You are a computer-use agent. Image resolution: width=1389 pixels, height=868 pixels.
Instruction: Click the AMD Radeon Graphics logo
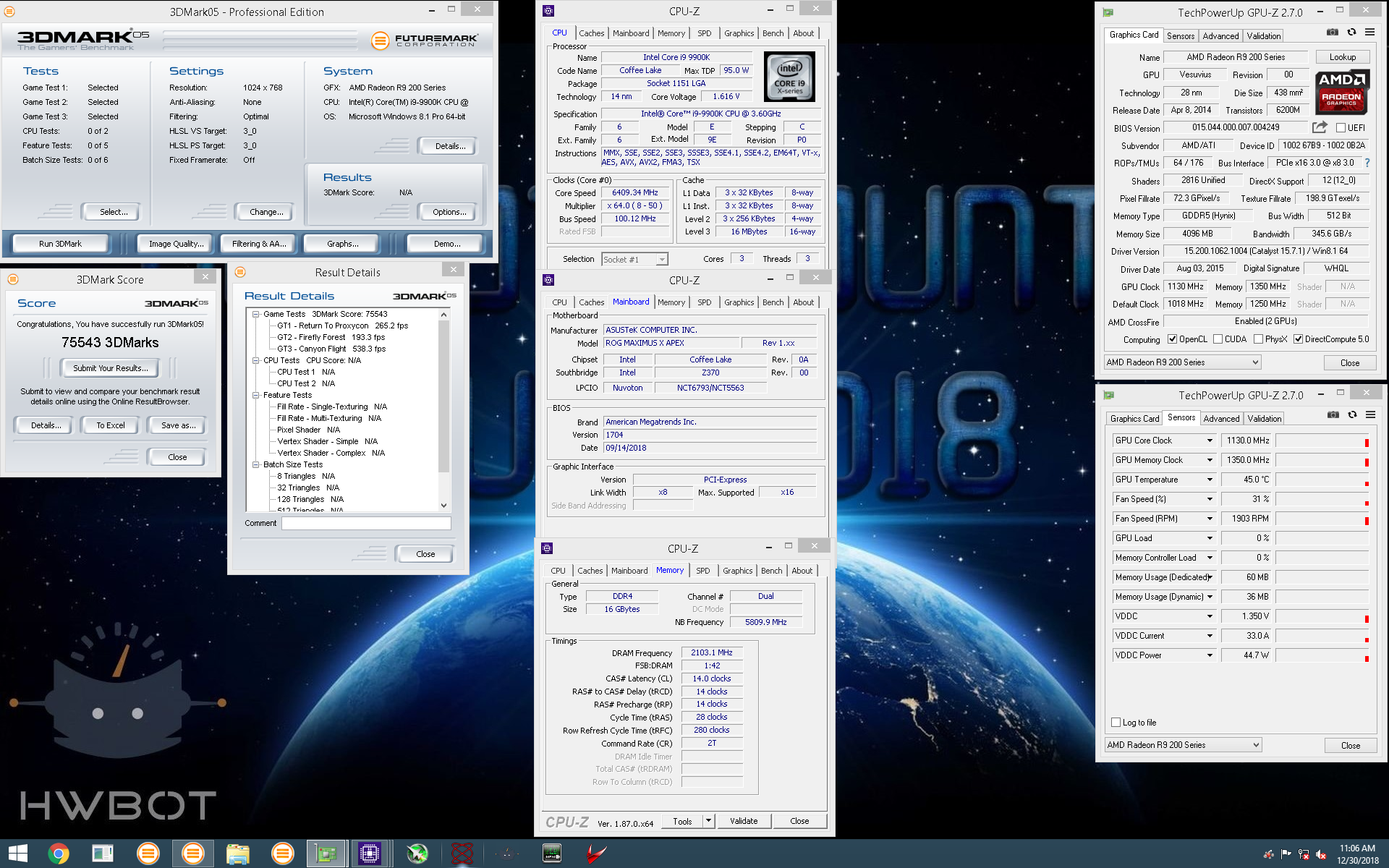(1341, 92)
